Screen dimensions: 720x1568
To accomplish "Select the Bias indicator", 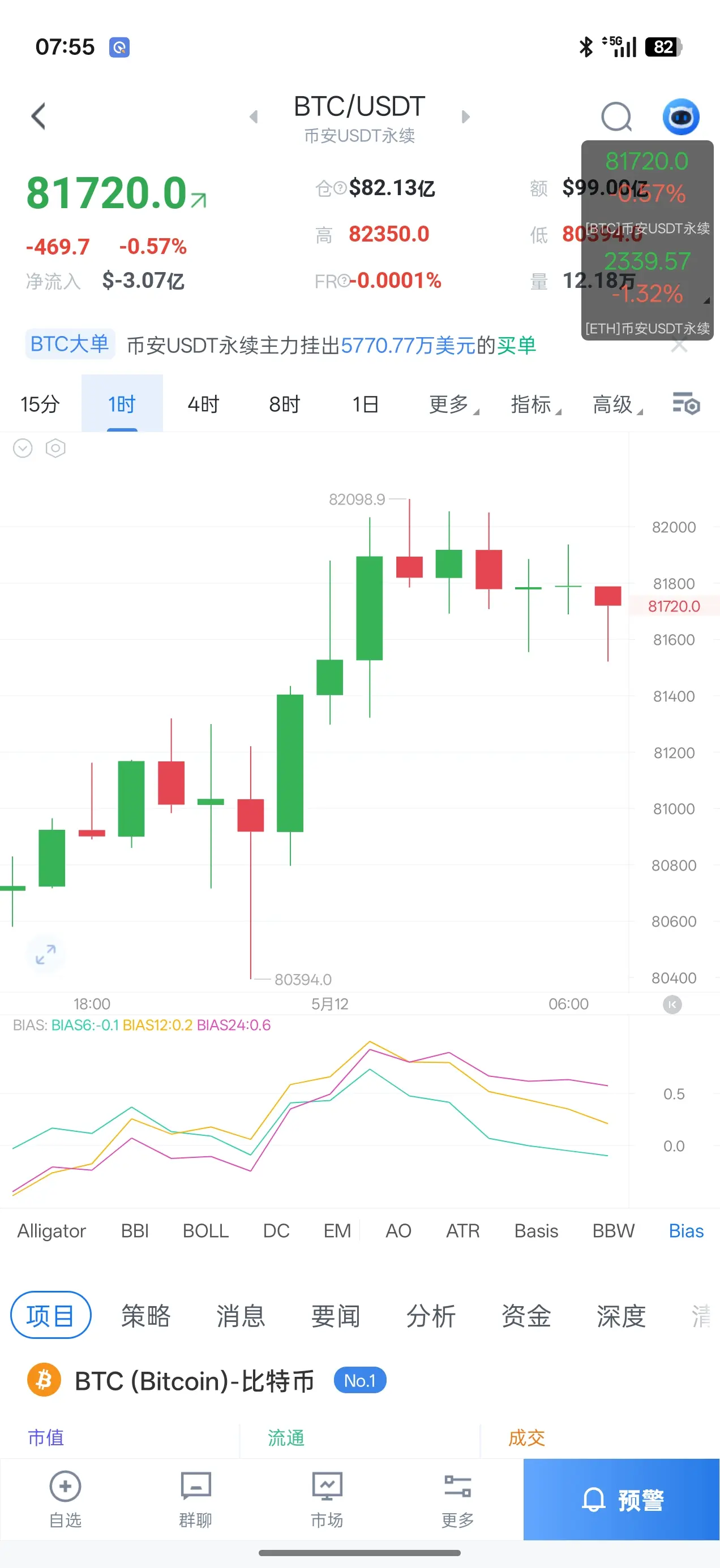I will point(686,1231).
